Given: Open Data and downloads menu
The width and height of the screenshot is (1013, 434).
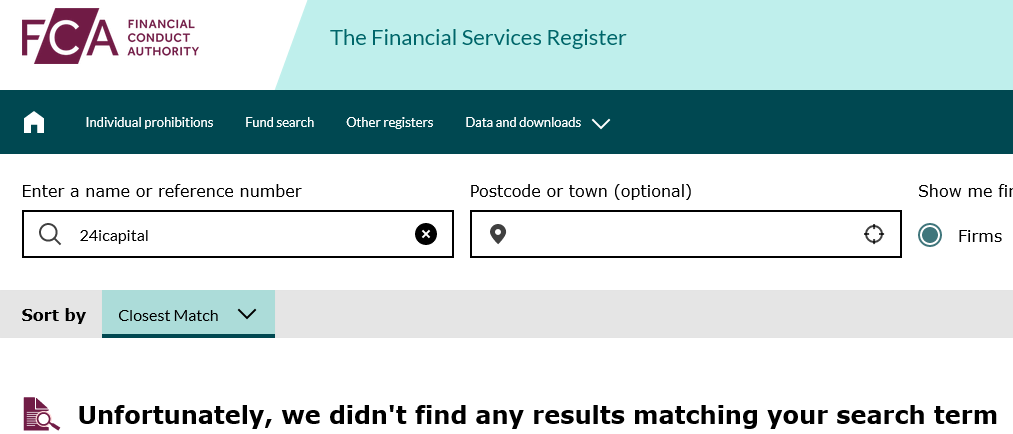Looking at the screenshot, I should click(523, 122).
